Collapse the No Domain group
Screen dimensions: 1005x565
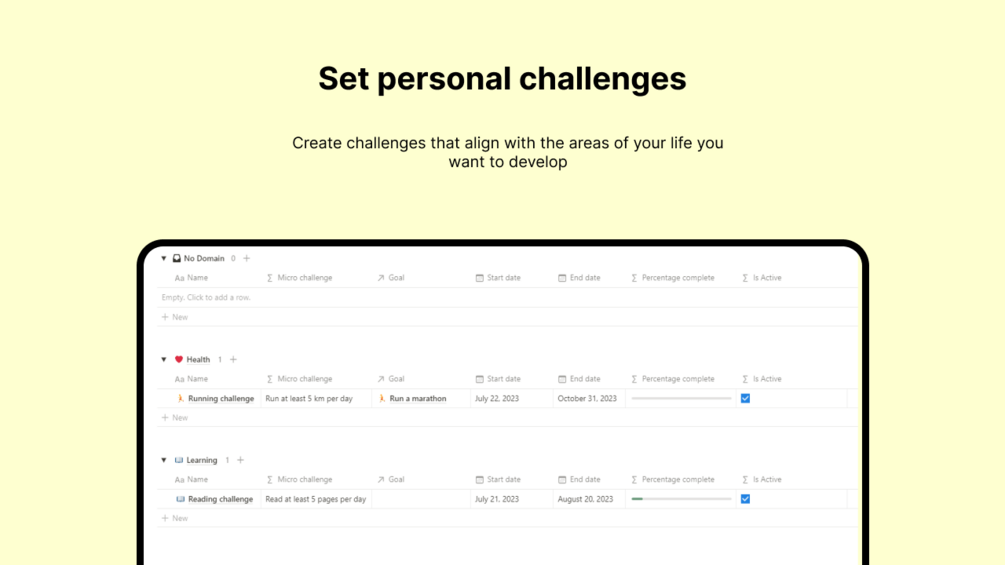click(x=164, y=258)
